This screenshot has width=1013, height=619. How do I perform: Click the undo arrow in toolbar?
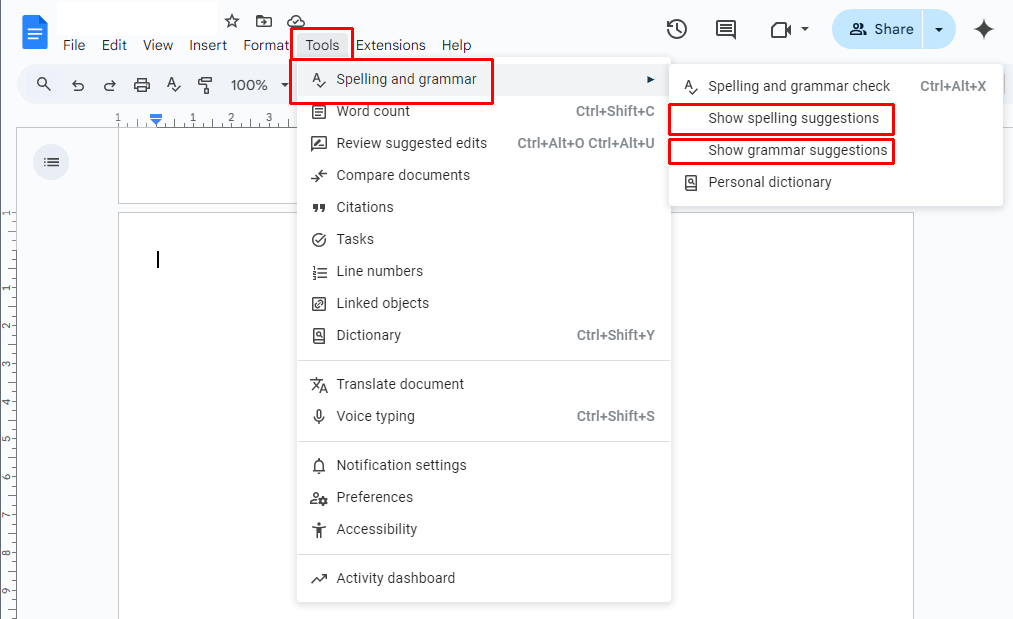click(78, 85)
